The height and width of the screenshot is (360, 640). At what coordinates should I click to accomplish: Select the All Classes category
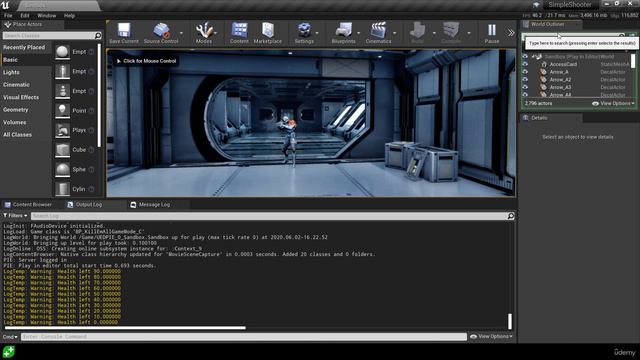click(18, 135)
